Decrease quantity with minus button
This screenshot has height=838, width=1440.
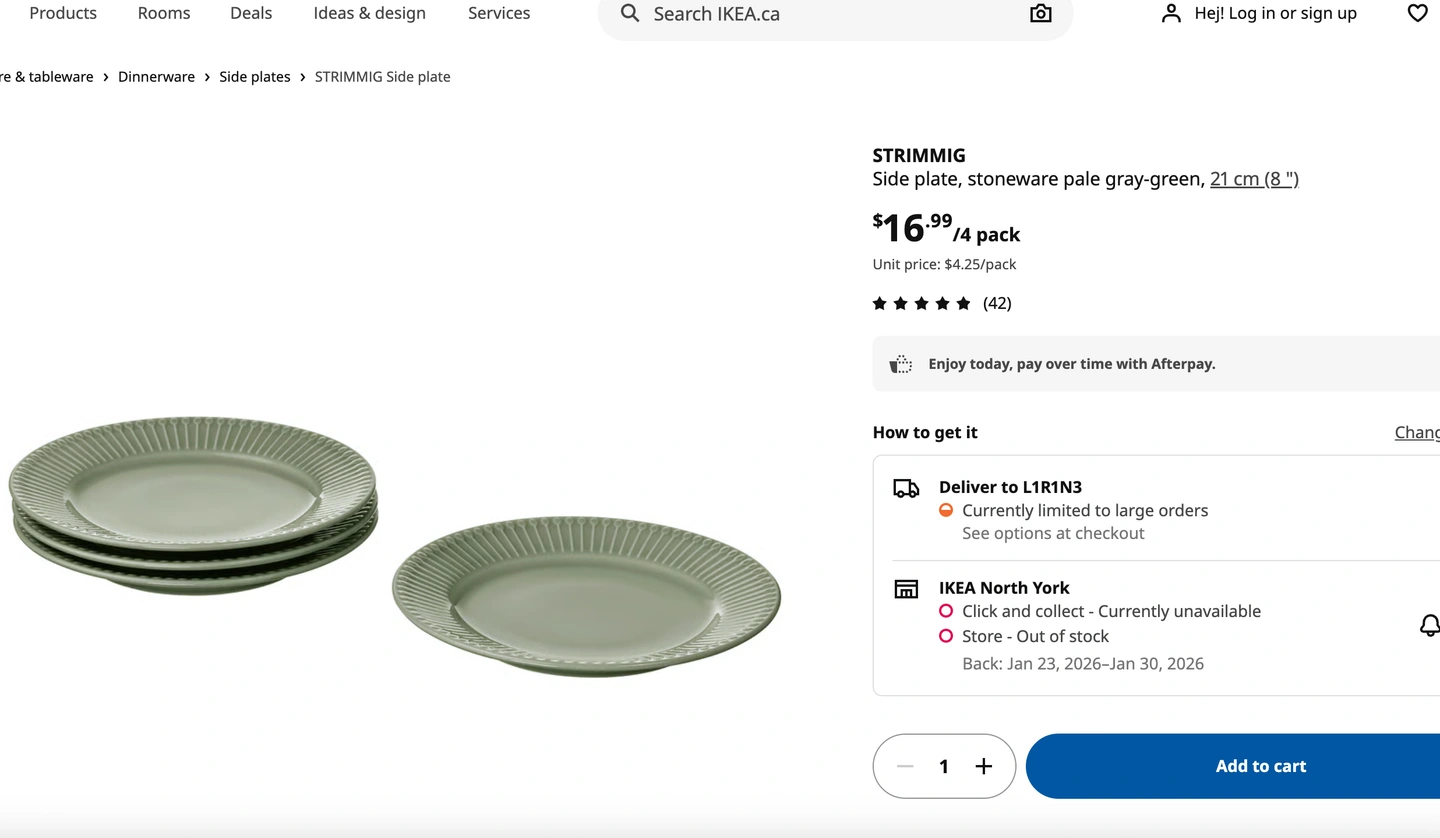pos(905,766)
